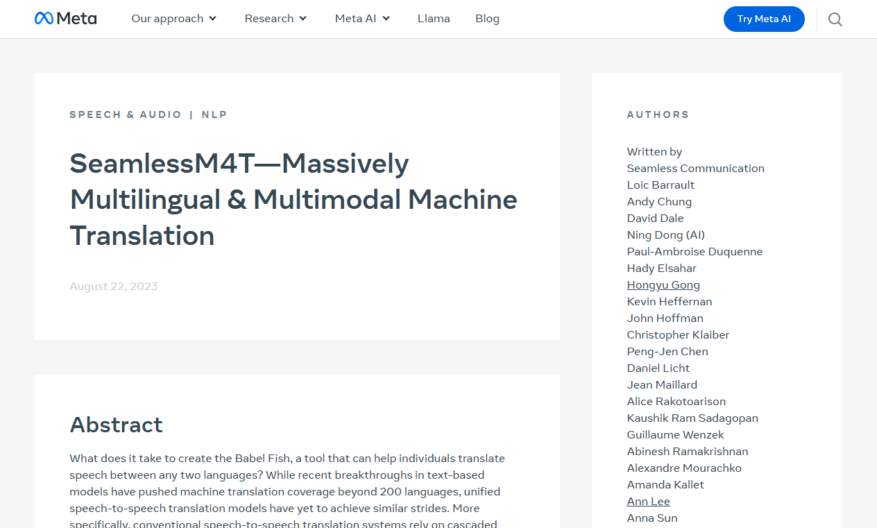Expand the Research dropdown chevron
The height and width of the screenshot is (528, 877).
click(x=303, y=18)
